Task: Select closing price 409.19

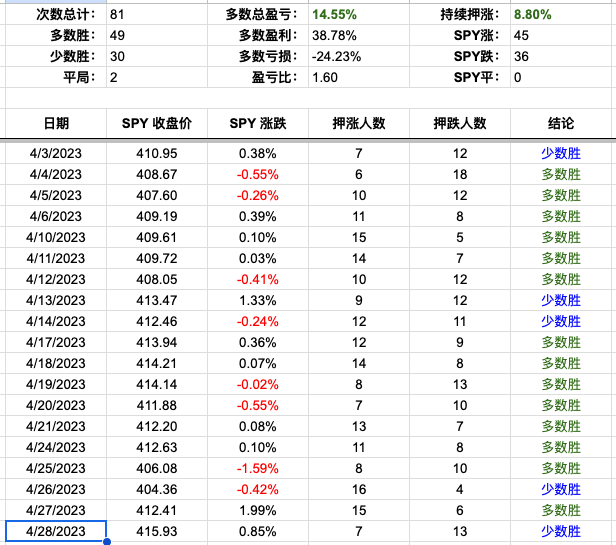Action: [157, 217]
